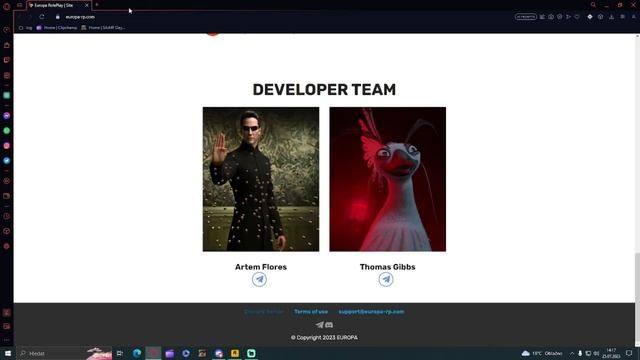Close the Europa RolePlay tab
The image size is (640, 360).
87,5
